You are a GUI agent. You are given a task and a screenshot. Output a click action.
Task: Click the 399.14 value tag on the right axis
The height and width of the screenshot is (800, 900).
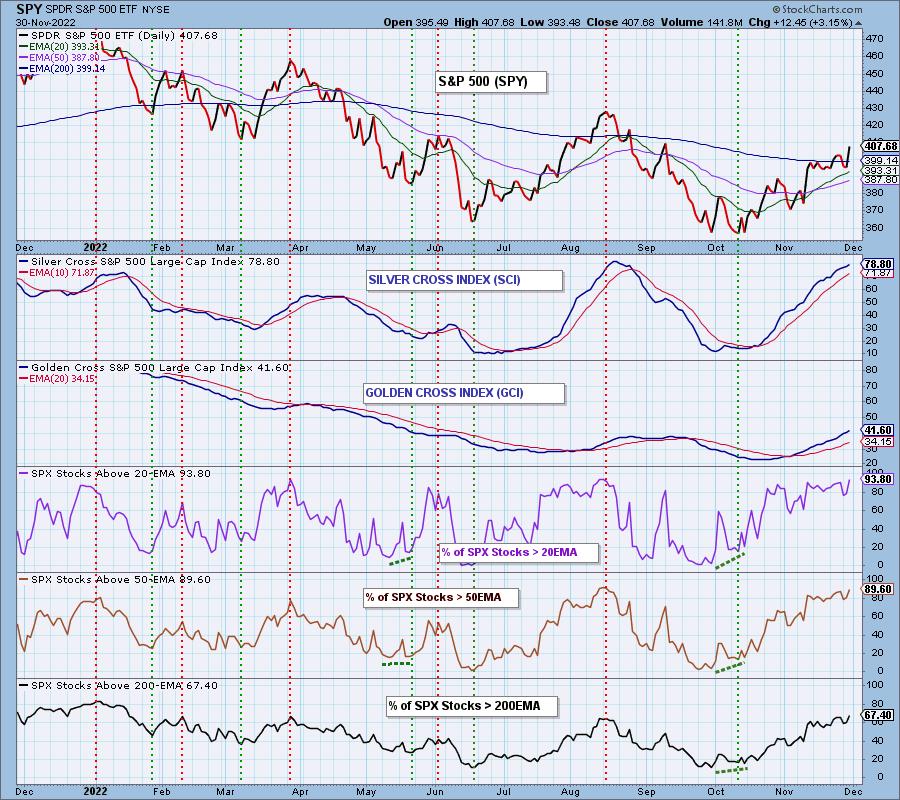pos(880,161)
